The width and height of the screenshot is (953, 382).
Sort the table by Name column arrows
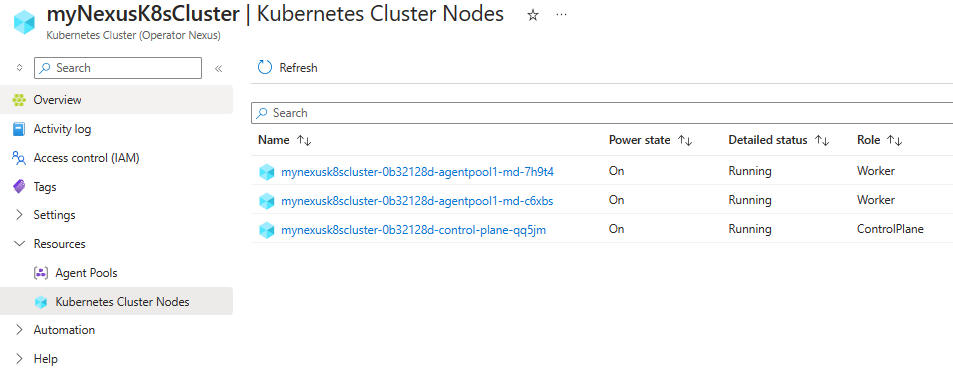304,140
